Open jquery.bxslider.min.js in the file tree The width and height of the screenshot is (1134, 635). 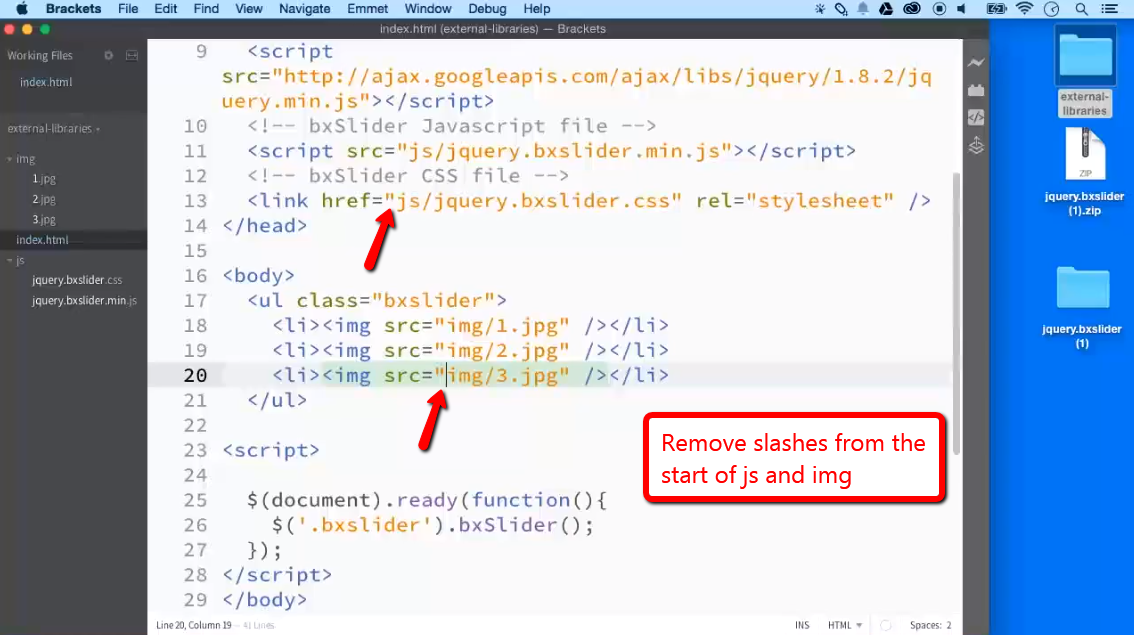(84, 300)
